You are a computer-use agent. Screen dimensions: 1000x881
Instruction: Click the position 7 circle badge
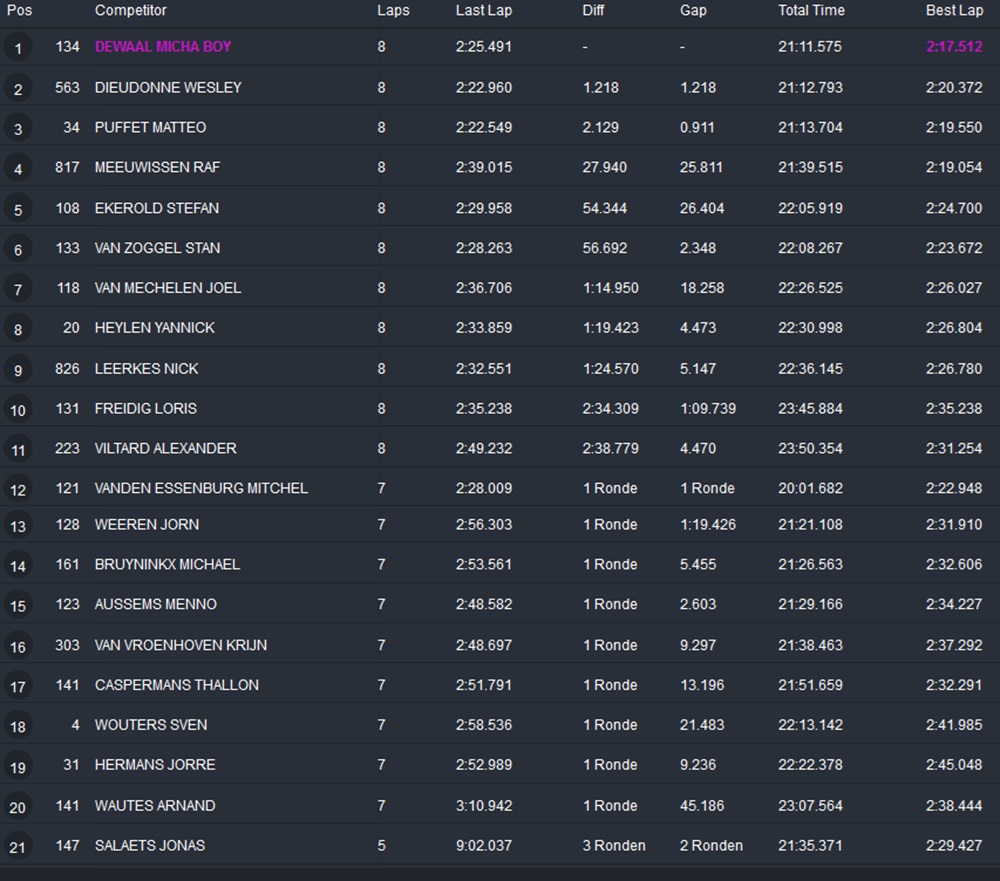pyautogui.click(x=18, y=289)
